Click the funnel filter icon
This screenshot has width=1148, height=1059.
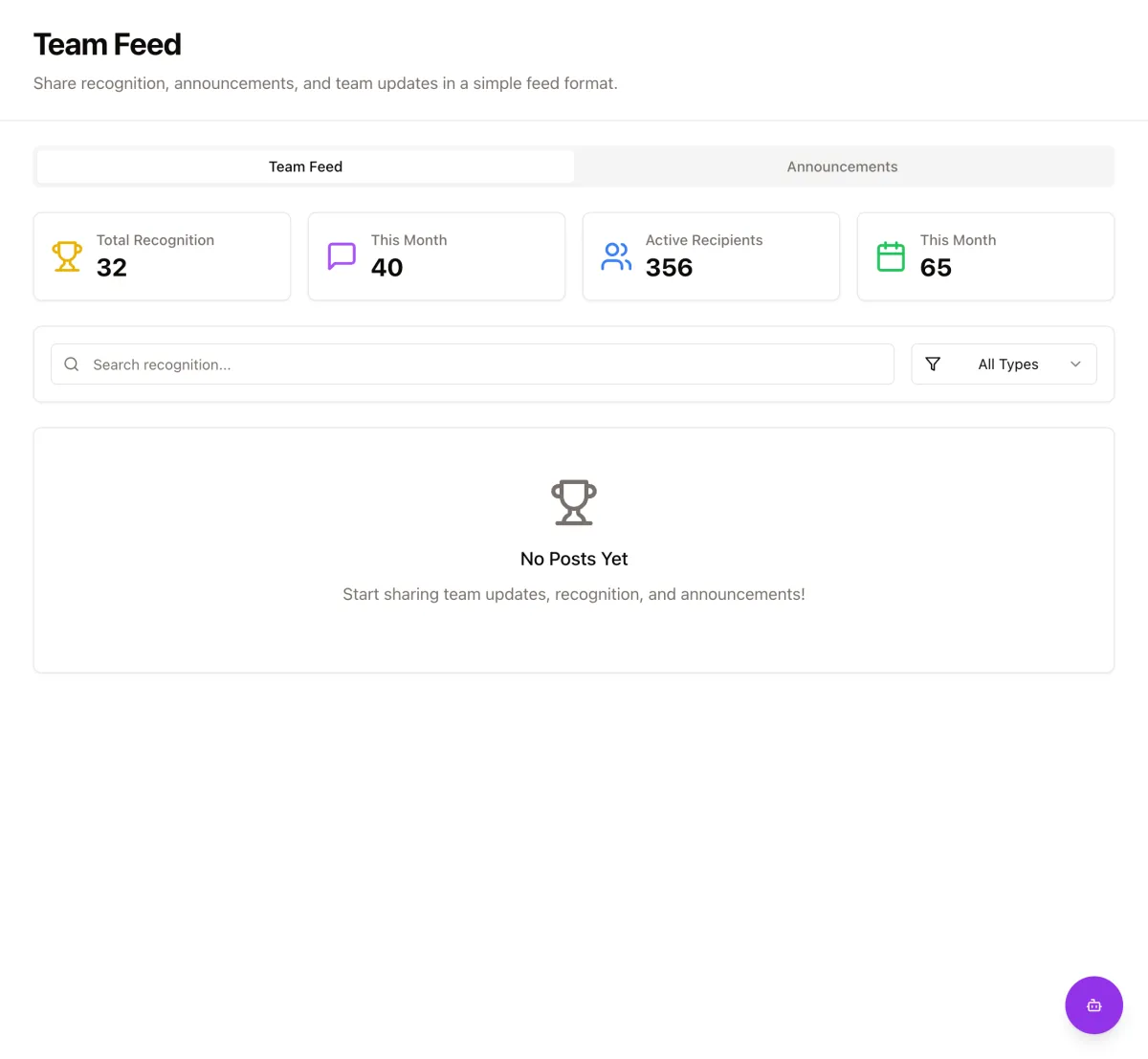[933, 364]
